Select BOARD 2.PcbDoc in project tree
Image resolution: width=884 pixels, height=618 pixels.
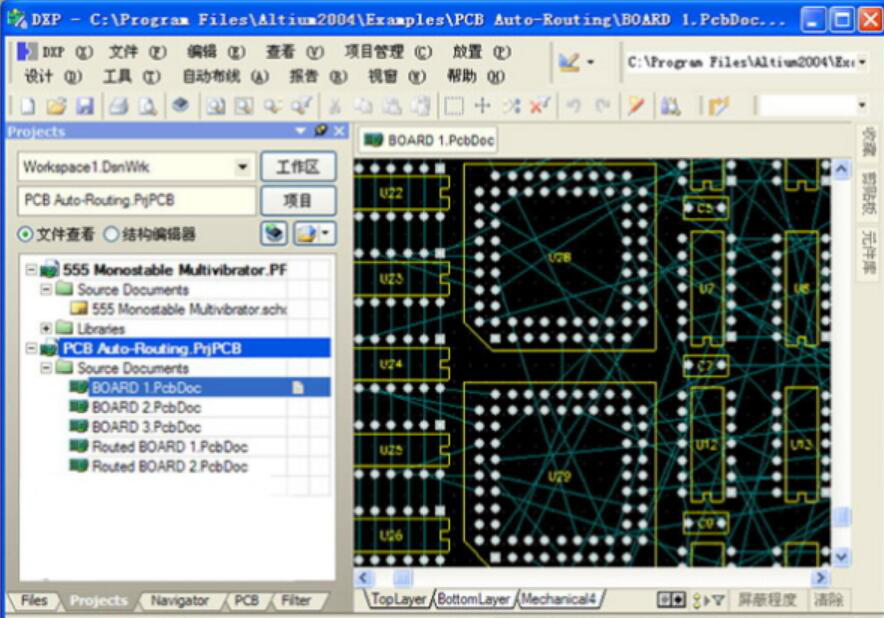click(146, 407)
